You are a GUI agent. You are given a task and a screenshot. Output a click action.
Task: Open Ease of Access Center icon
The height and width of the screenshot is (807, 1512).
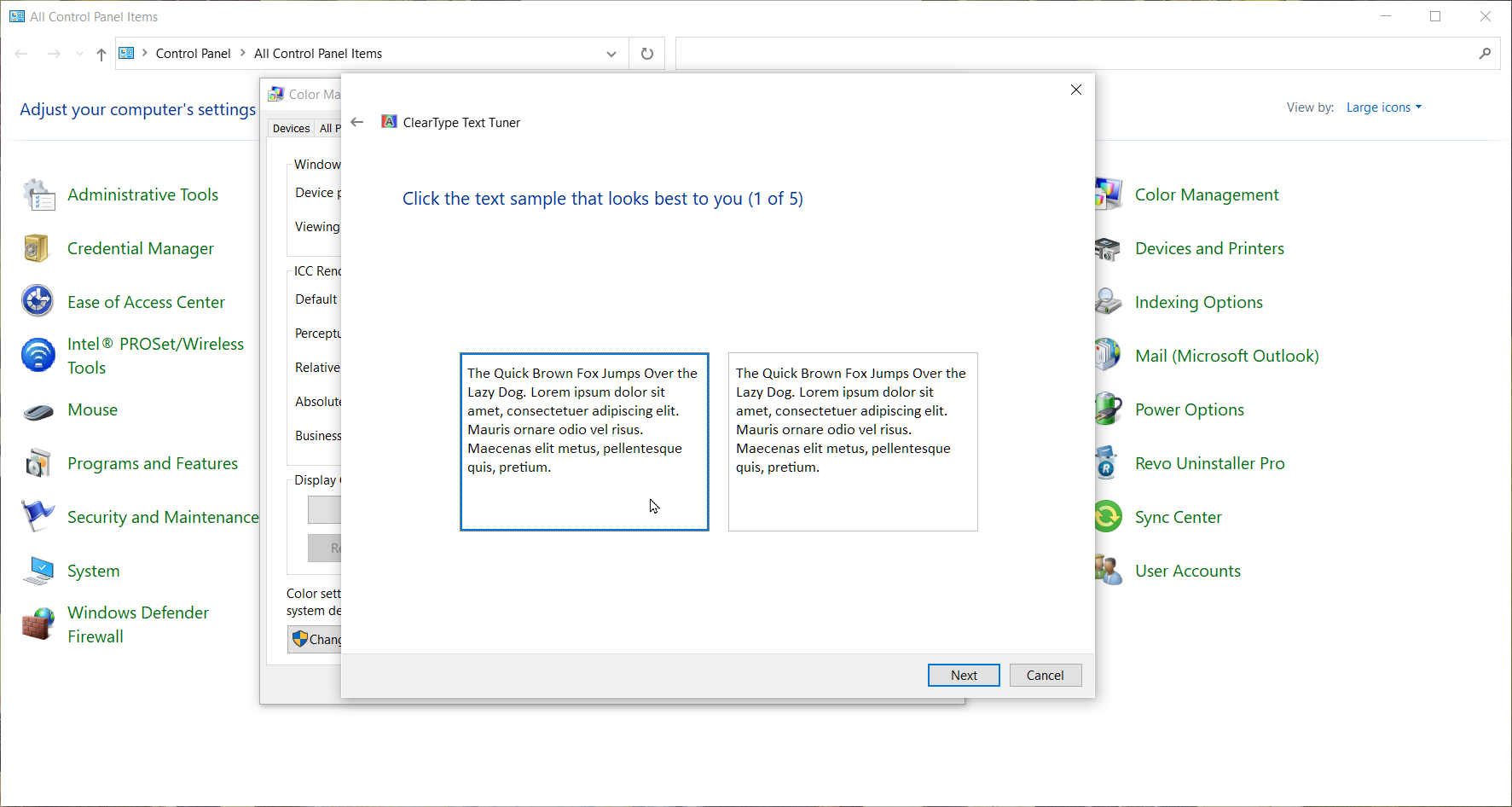(38, 302)
